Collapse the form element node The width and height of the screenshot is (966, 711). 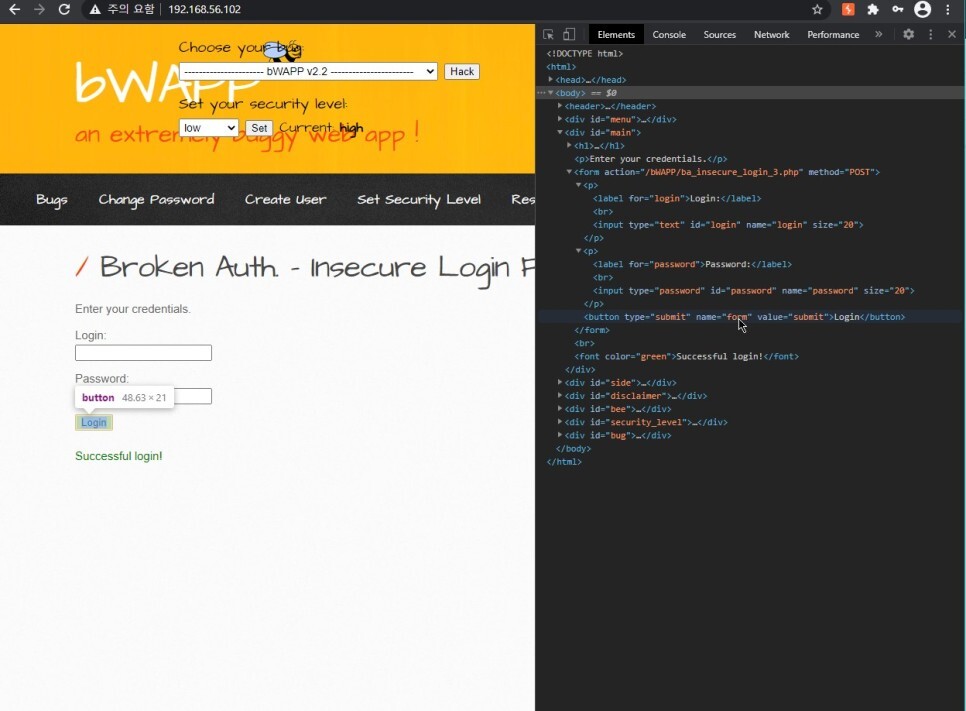pyautogui.click(x=569, y=172)
